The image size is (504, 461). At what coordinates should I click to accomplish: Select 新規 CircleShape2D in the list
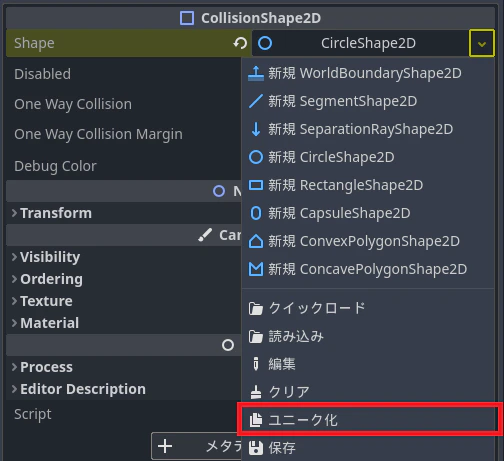click(368, 157)
